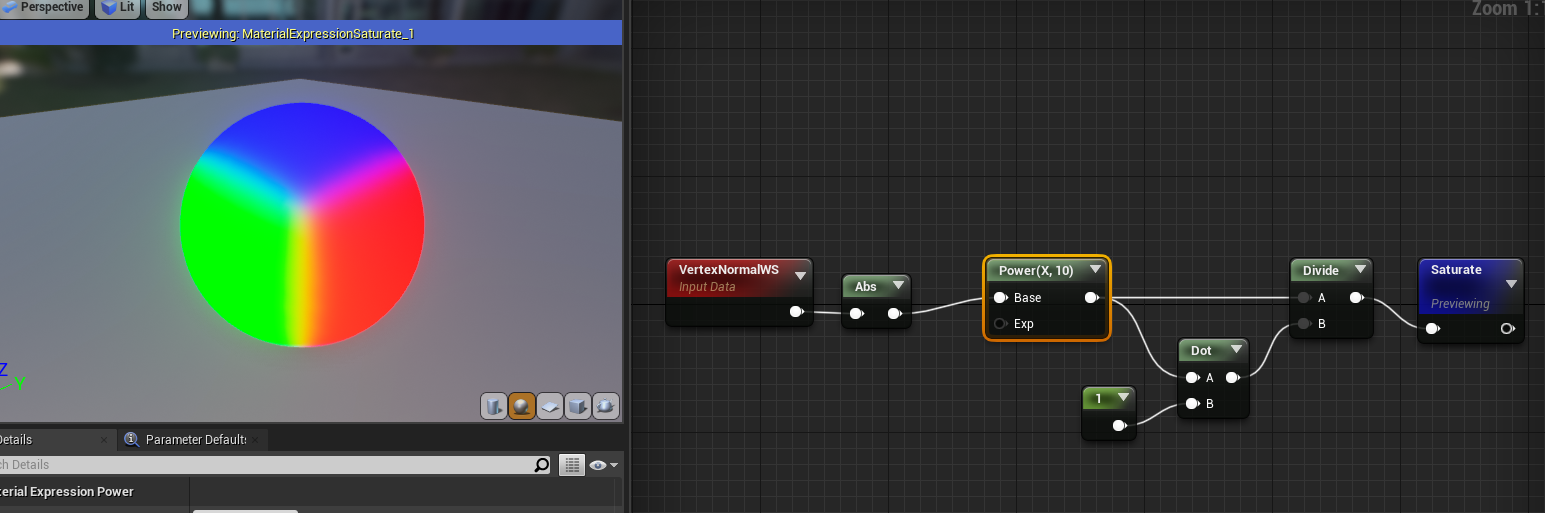Click the Saturate node's output pin
Screen dimensions: 1545x513
pyautogui.click(x=1507, y=329)
